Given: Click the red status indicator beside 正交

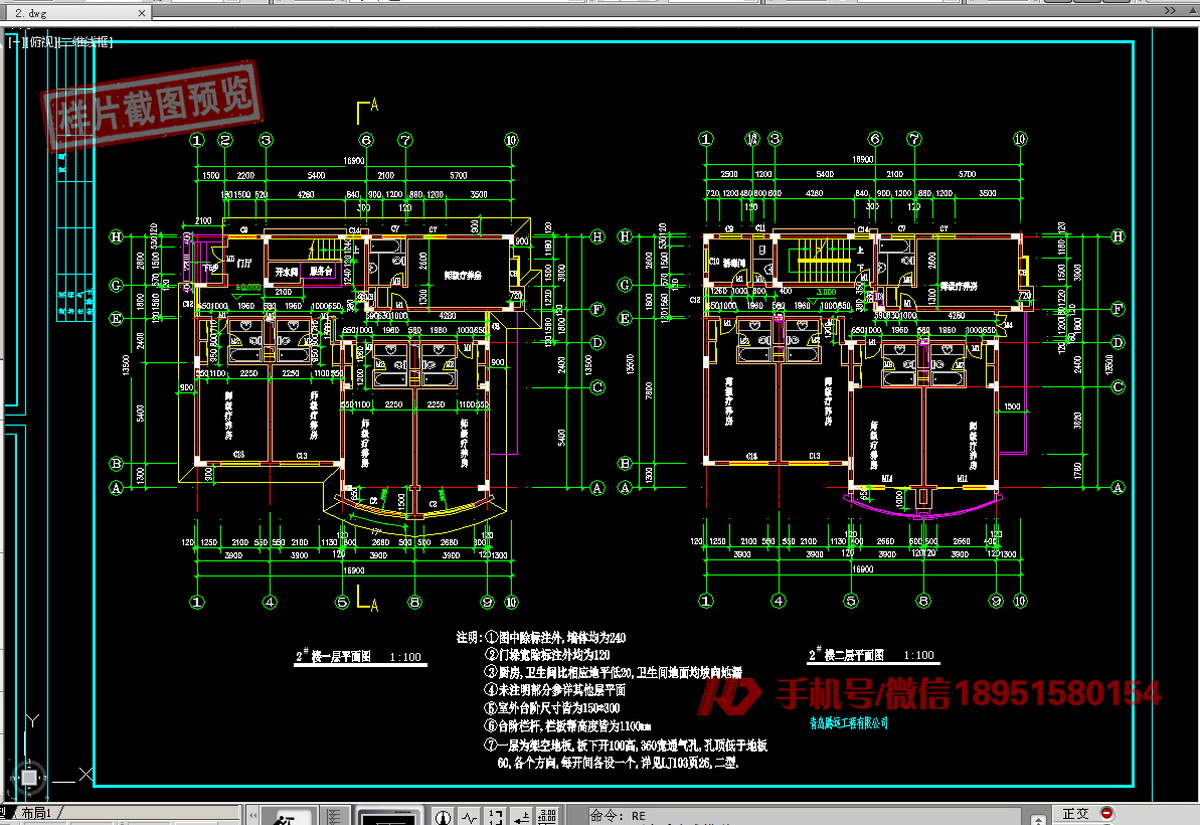Looking at the screenshot, I should coord(1106,813).
